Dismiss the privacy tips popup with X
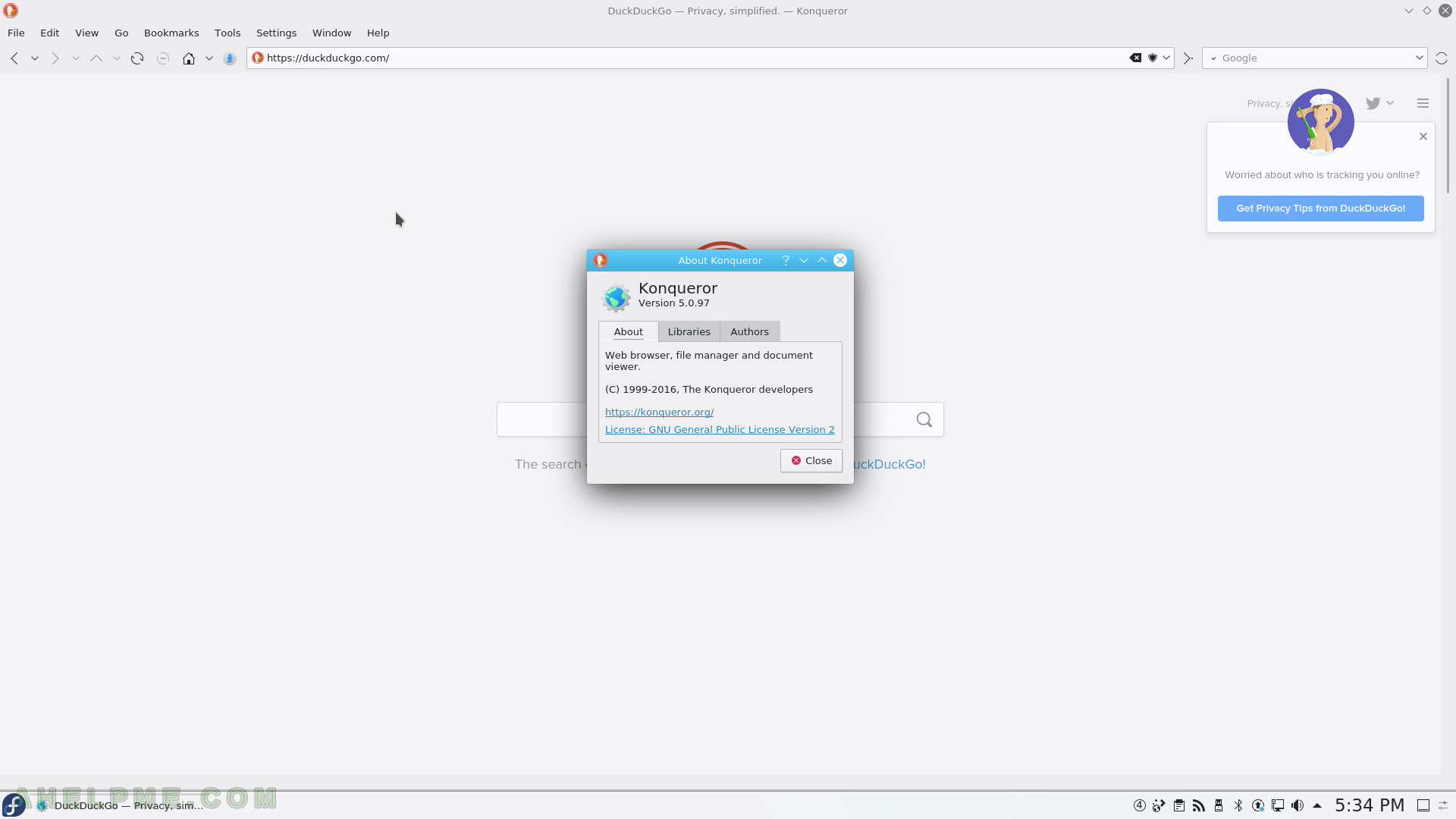 pos(1423,136)
